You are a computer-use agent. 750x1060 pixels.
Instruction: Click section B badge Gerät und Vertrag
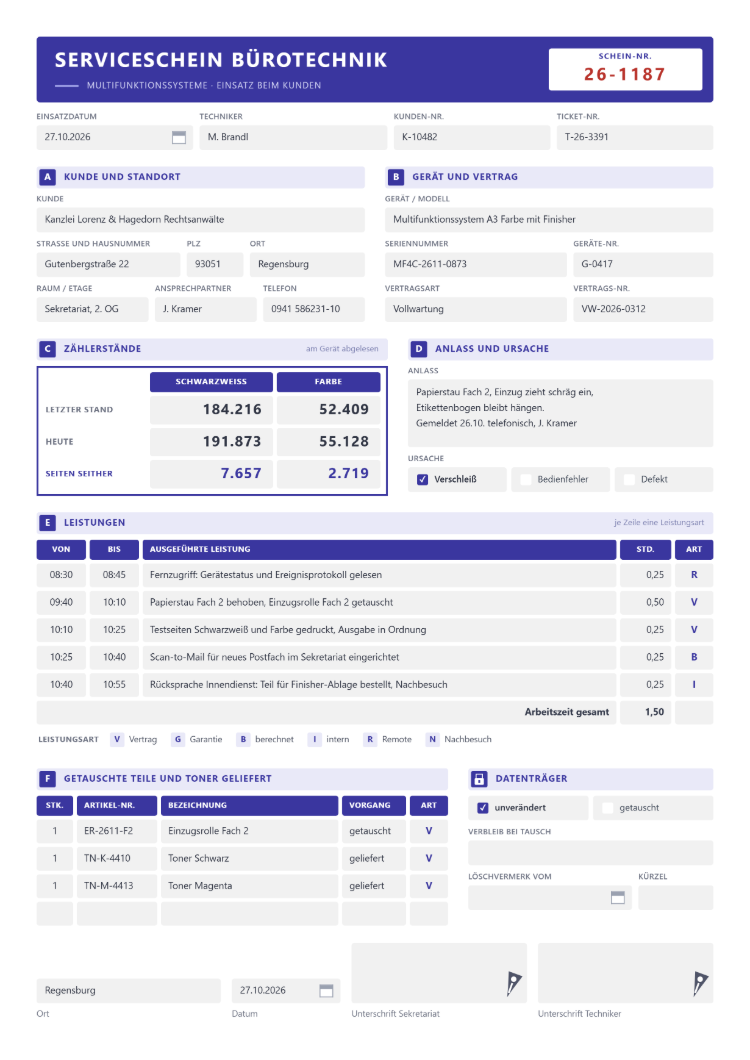[396, 177]
